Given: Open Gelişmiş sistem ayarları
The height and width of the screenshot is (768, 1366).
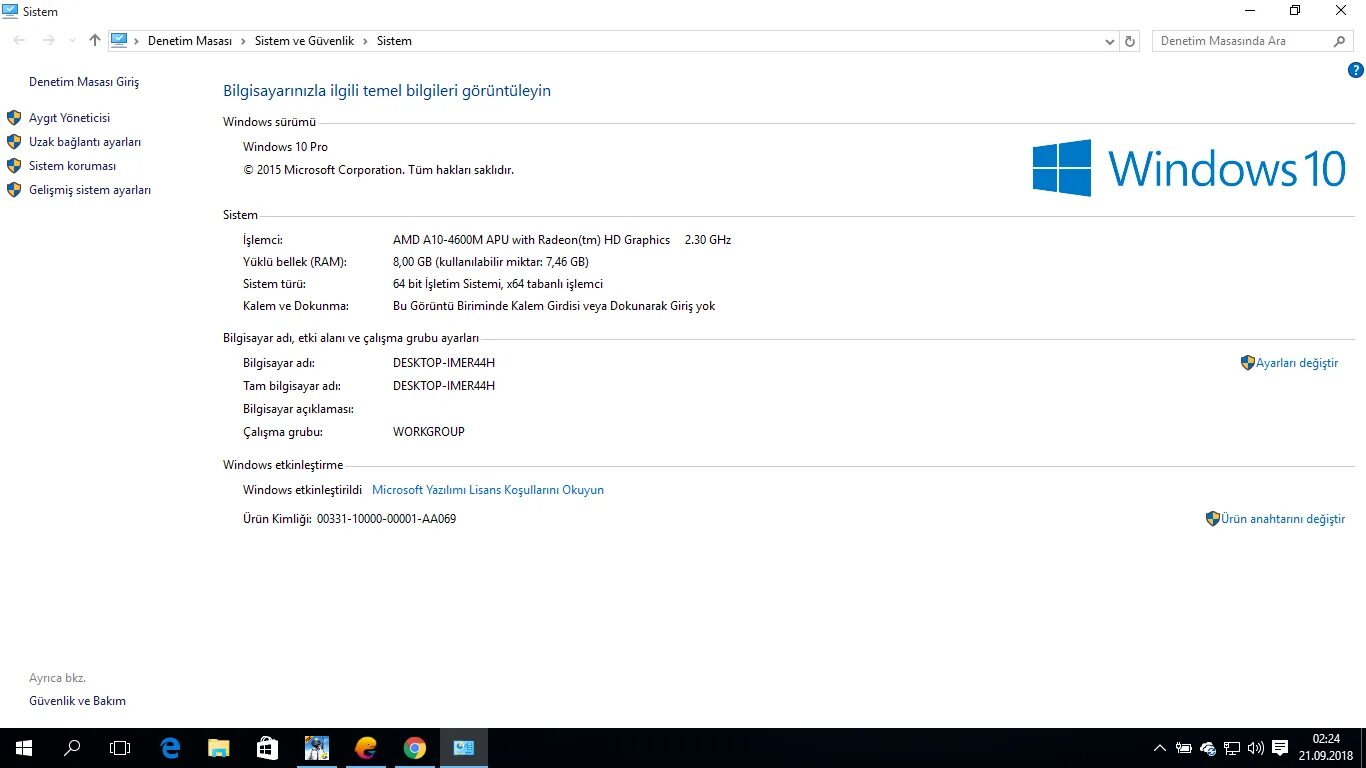Looking at the screenshot, I should pos(90,190).
